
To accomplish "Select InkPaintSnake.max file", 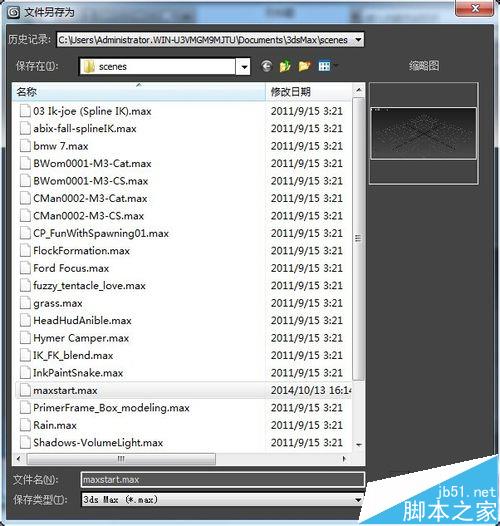I will pos(78,373).
